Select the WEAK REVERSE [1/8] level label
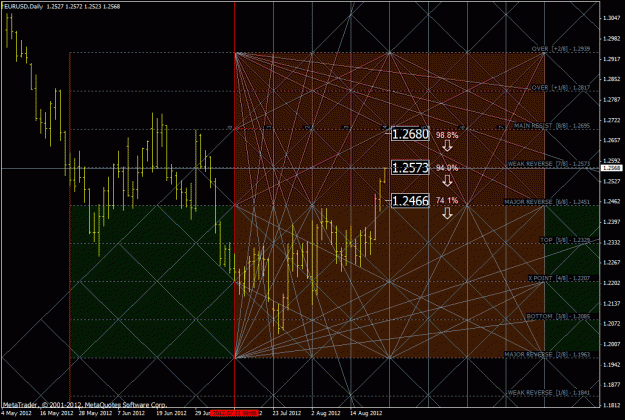The height and width of the screenshot is (420, 625). click(x=548, y=393)
